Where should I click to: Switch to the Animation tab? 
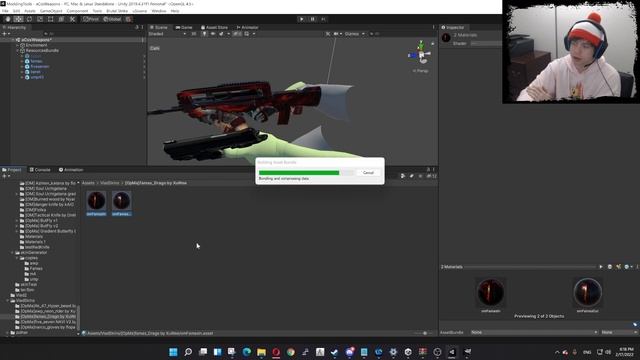click(71, 170)
